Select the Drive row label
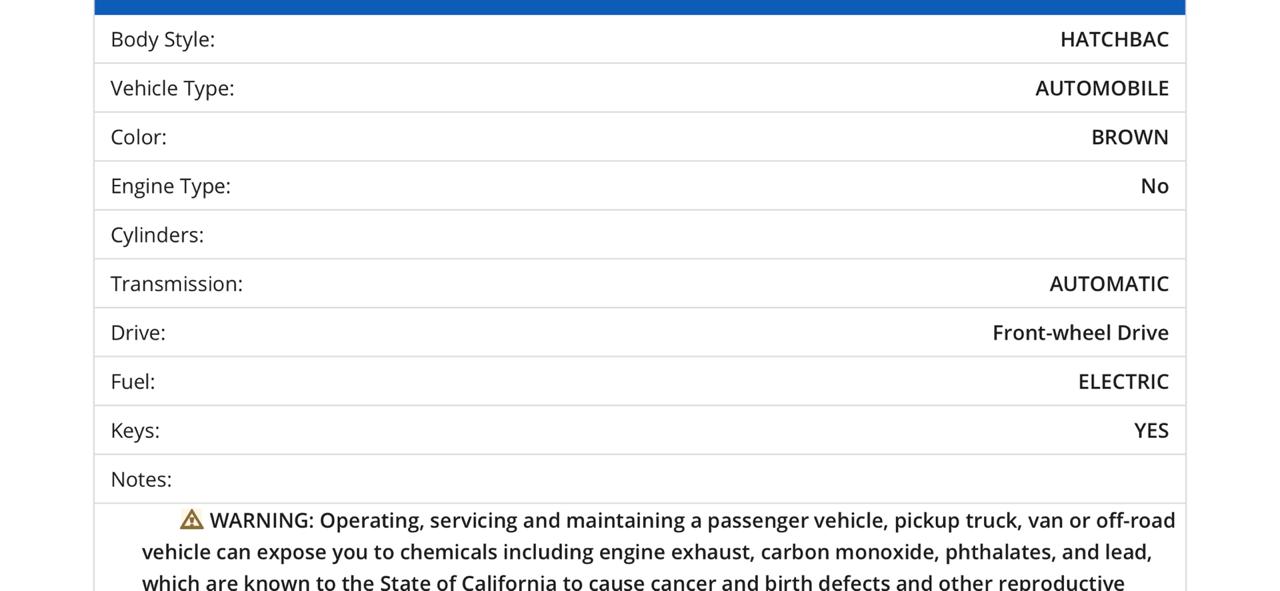Image resolution: width=1280 pixels, height=591 pixels. 138,333
